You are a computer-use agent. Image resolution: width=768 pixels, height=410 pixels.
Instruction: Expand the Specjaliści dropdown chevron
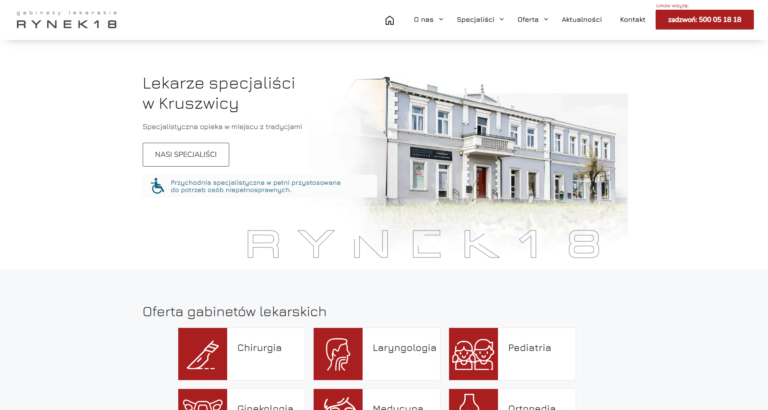click(502, 20)
